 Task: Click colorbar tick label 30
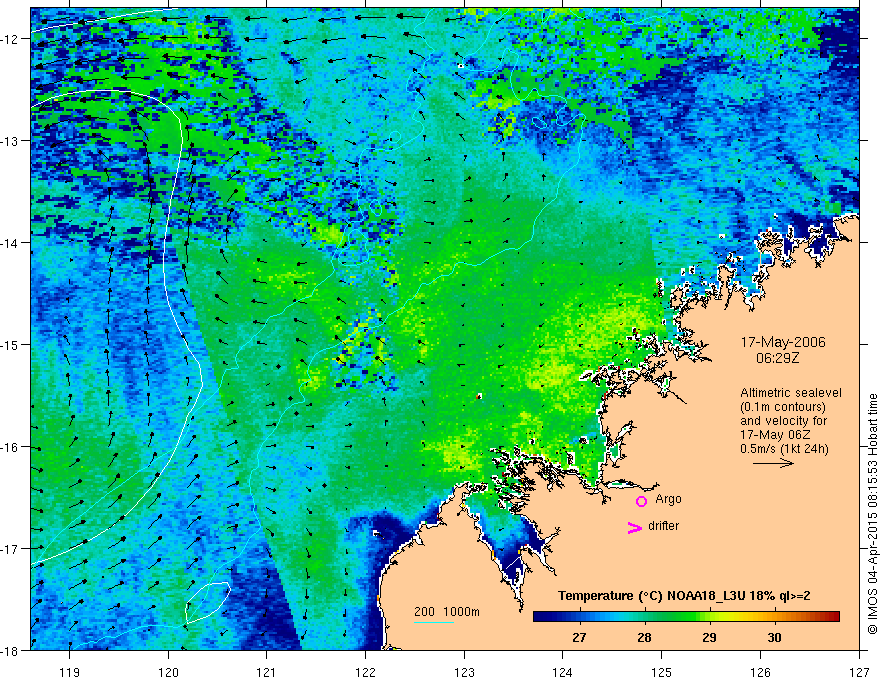[774, 638]
